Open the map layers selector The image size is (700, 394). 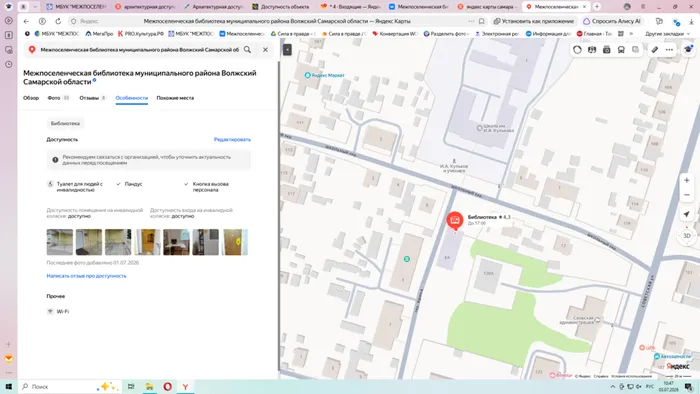point(635,50)
